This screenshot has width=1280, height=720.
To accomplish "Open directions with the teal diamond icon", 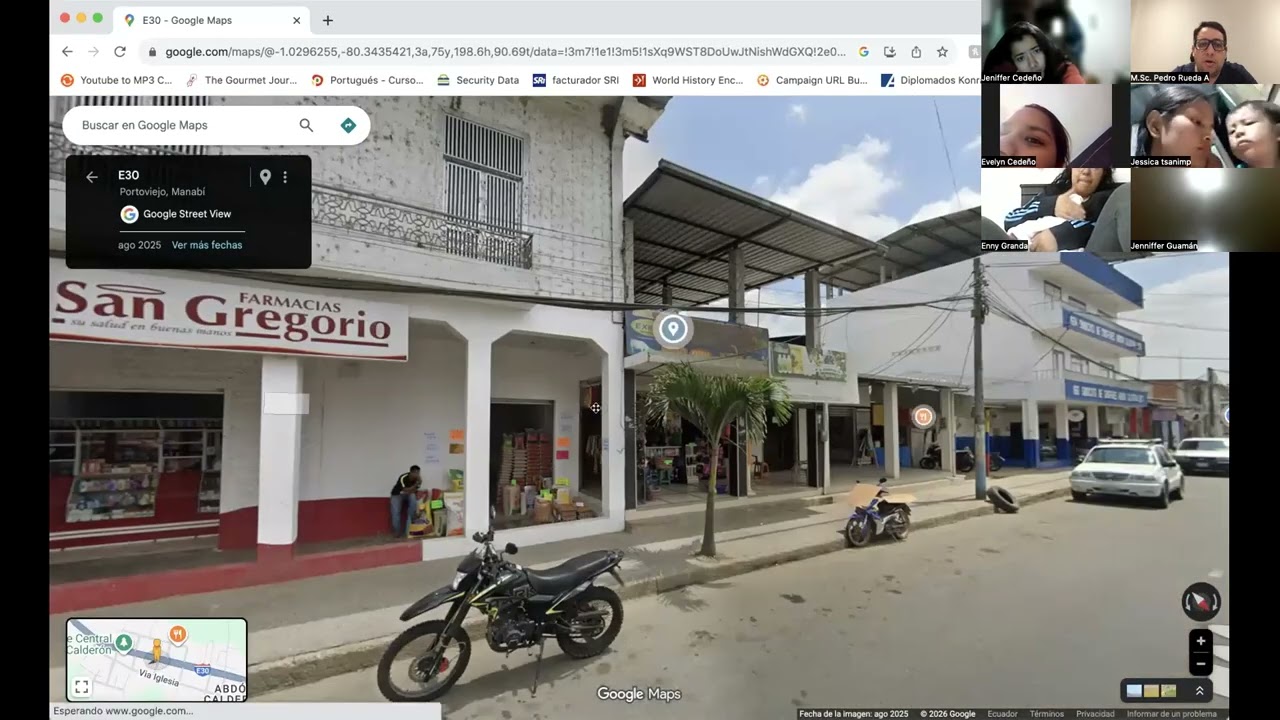I will point(348,125).
